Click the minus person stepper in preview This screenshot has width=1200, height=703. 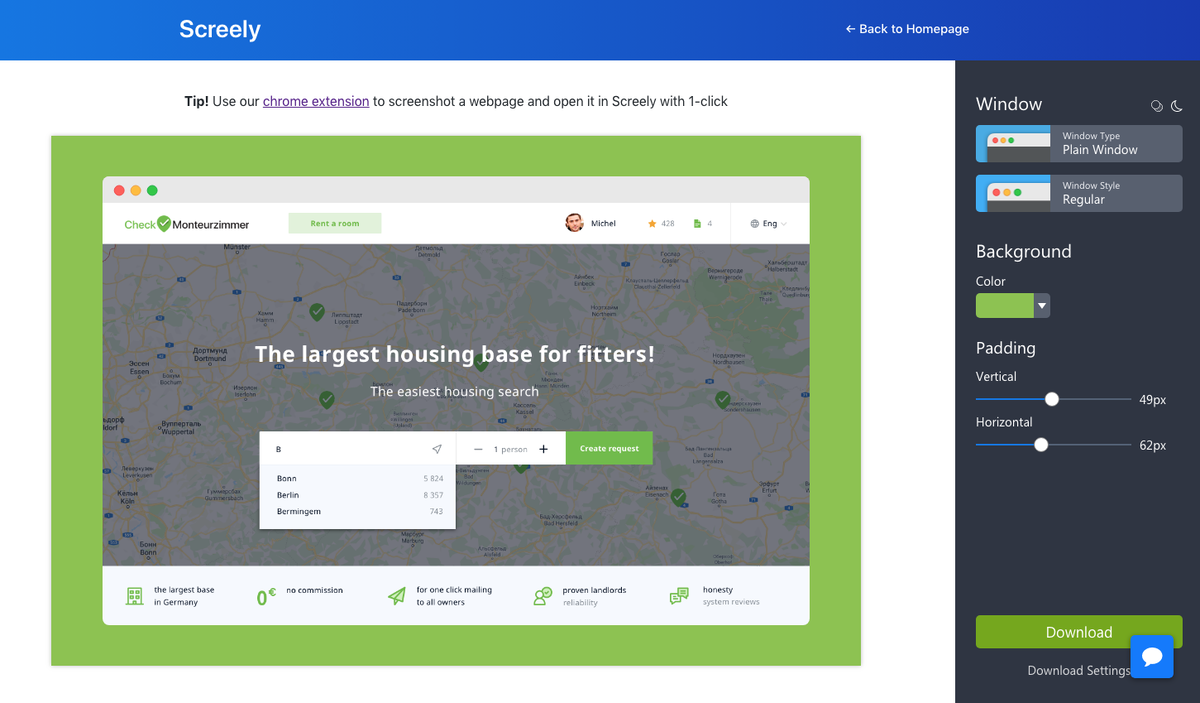click(x=478, y=449)
